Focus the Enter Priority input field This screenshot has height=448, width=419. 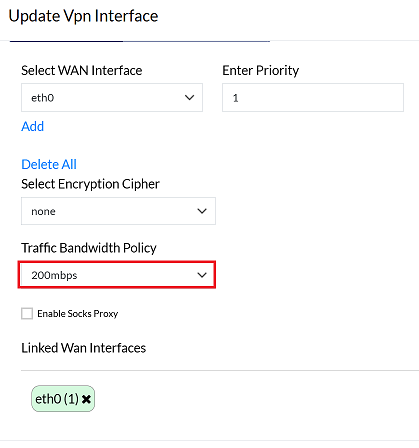(x=313, y=98)
